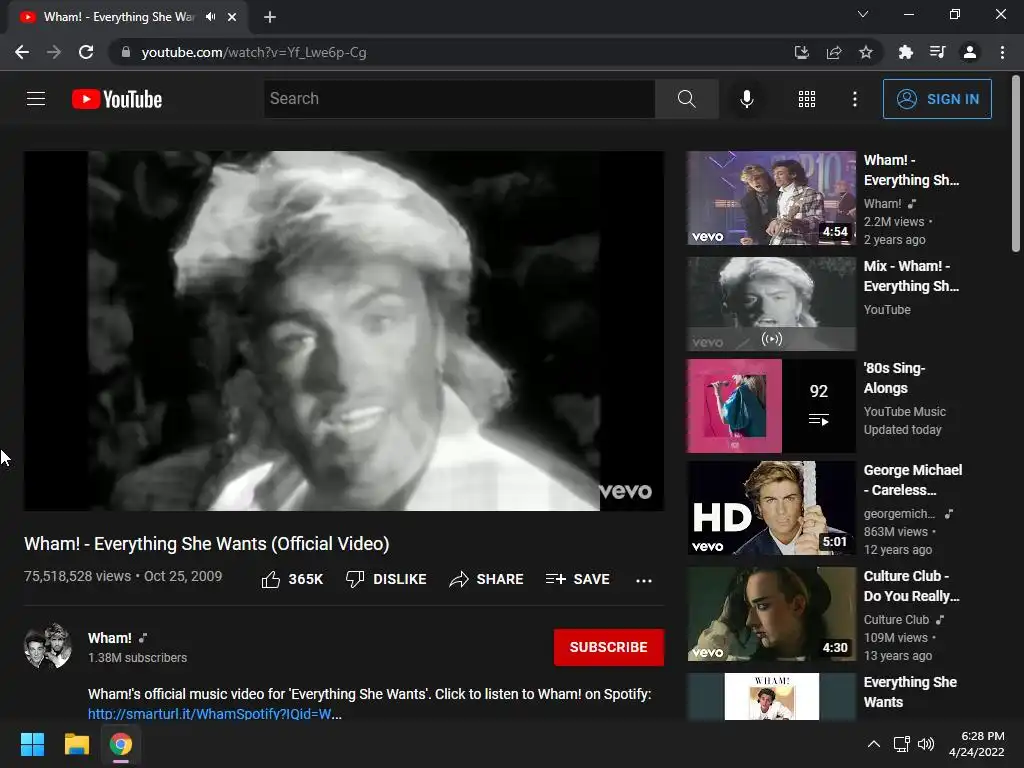Click the share page icon in address bar
The width and height of the screenshot is (1024, 768).
pos(833,52)
